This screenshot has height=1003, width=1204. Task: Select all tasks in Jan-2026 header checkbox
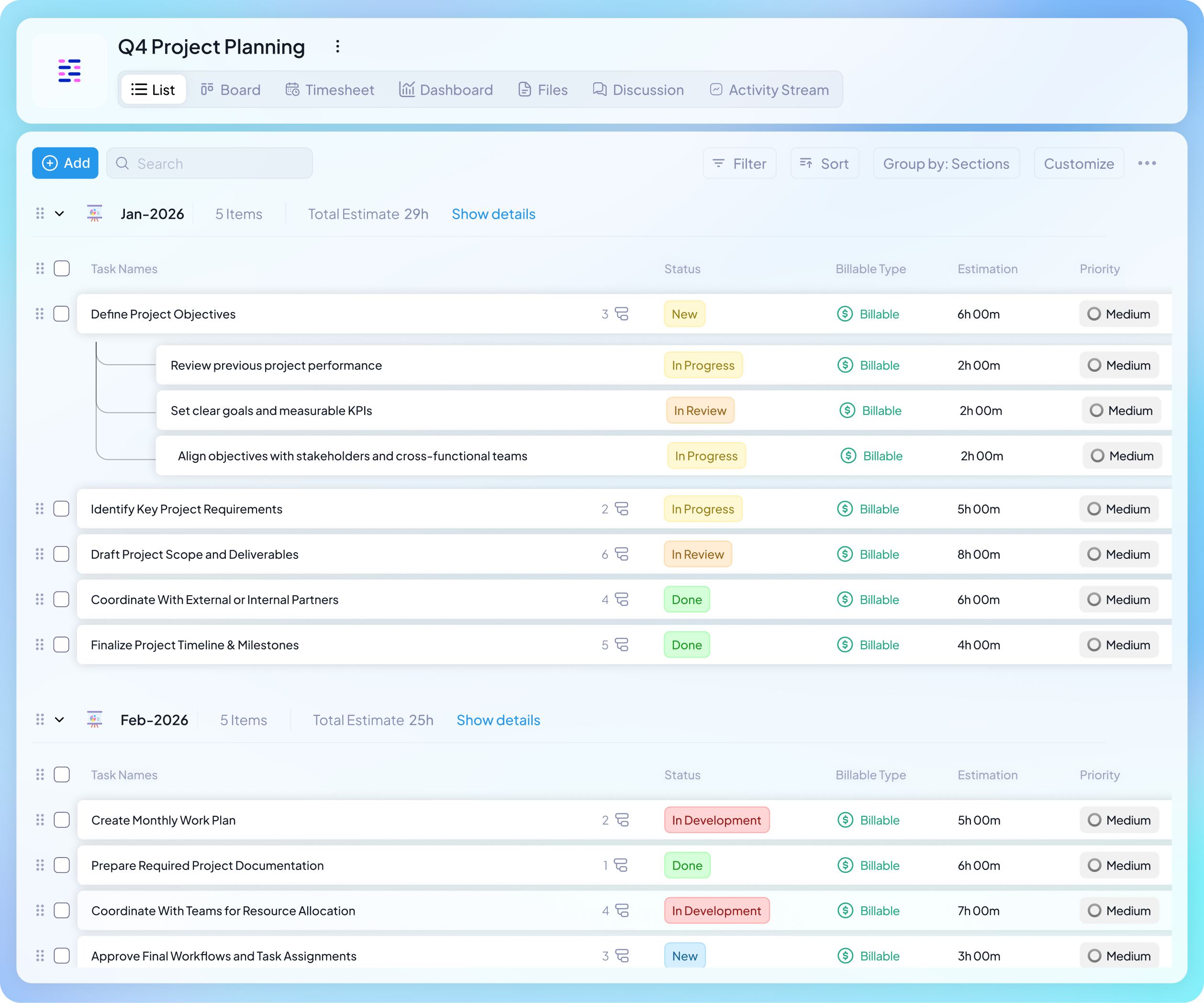click(61, 268)
